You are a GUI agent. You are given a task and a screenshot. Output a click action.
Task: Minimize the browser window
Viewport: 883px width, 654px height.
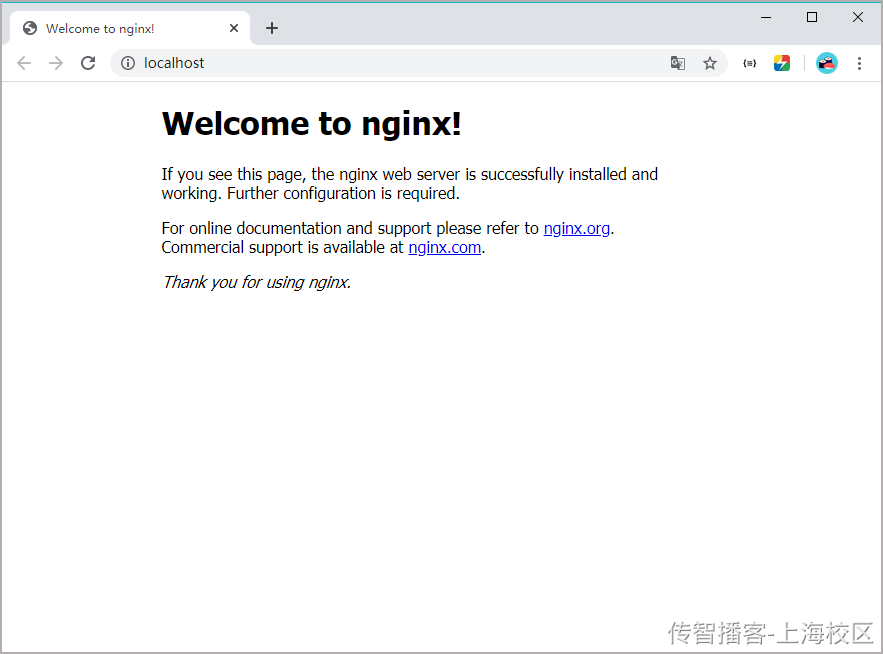(766, 17)
